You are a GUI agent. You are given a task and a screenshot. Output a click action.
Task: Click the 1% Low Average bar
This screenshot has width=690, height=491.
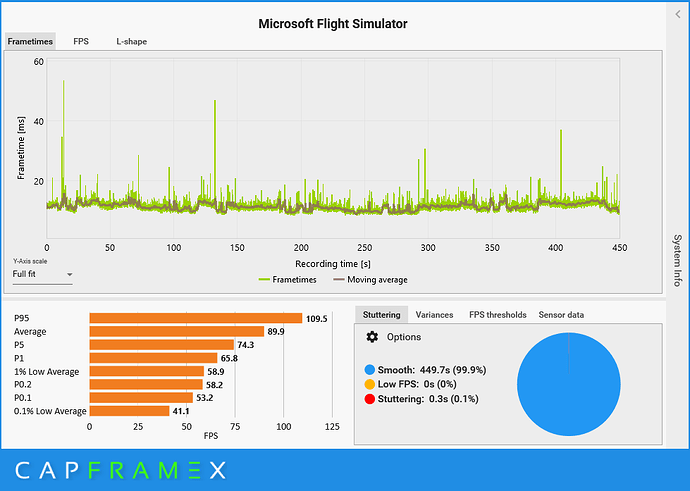pyautogui.click(x=147, y=371)
